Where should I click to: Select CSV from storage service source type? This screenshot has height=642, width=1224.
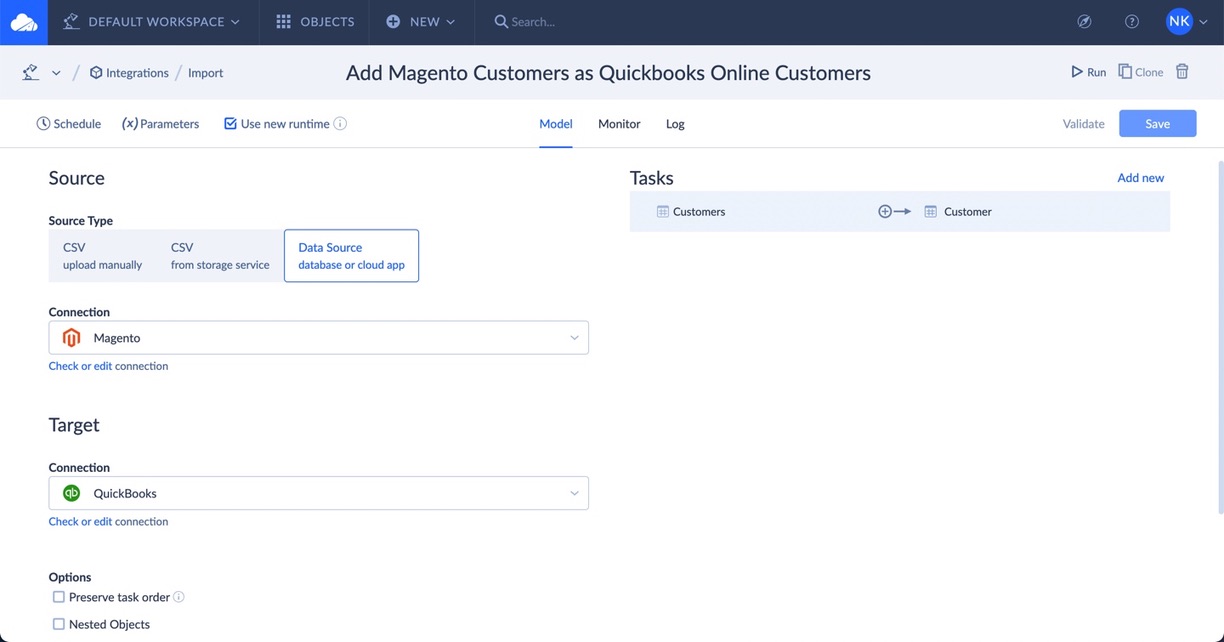pyautogui.click(x=220, y=256)
